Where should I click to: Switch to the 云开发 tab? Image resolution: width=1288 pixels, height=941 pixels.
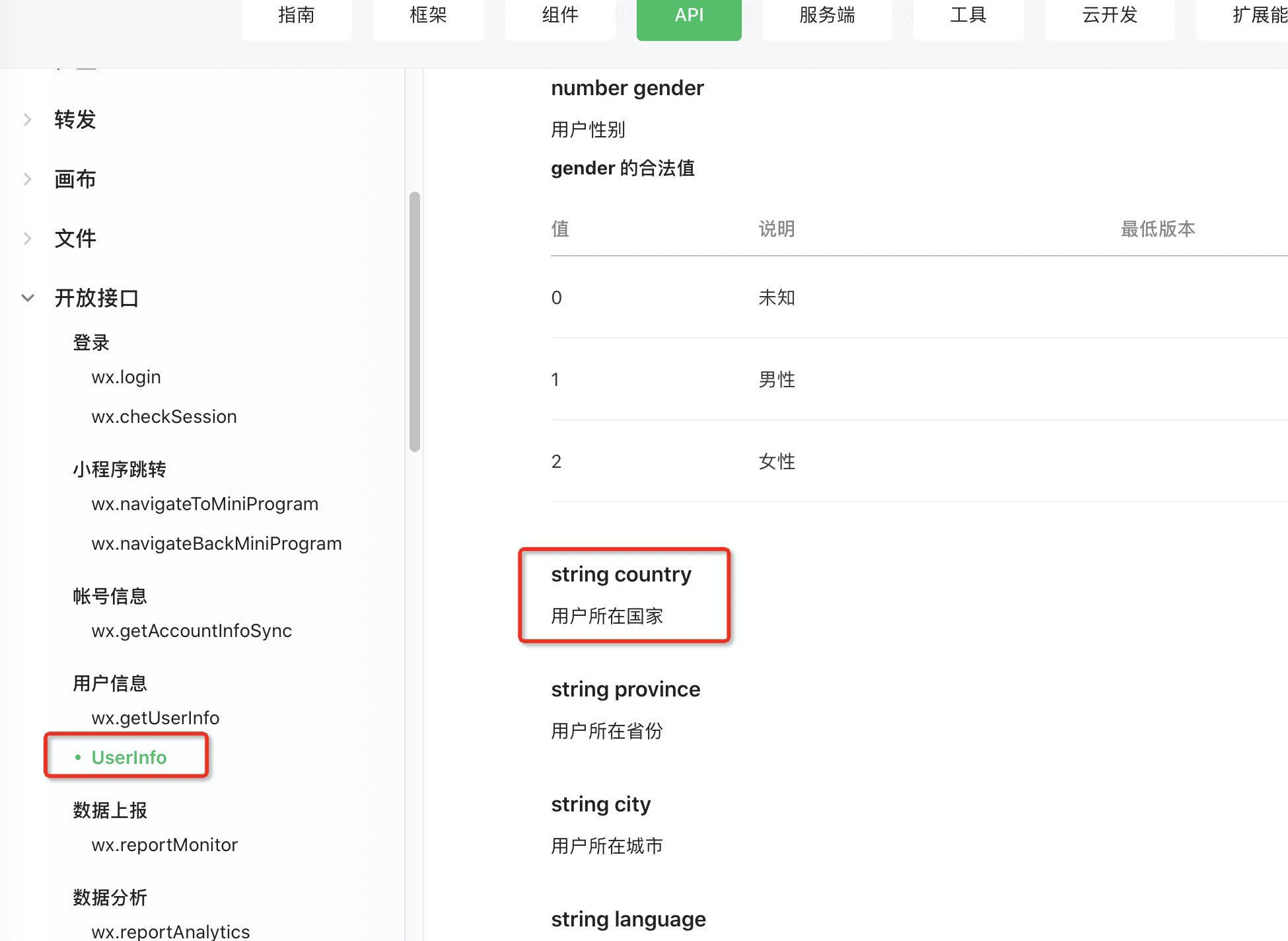[x=1110, y=16]
